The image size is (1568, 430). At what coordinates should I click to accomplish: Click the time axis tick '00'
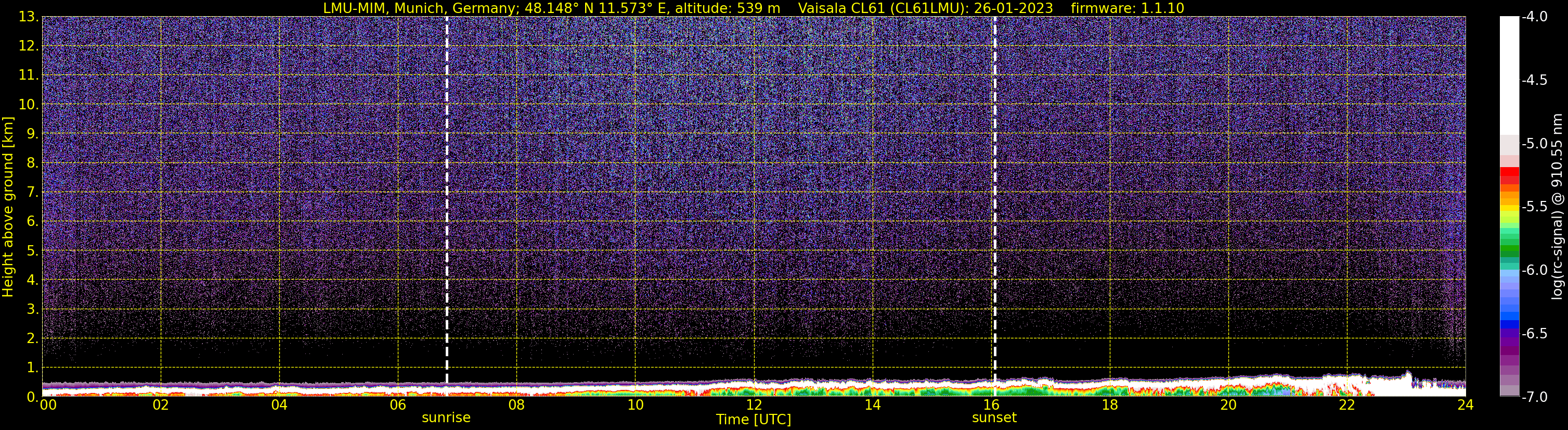(x=48, y=404)
